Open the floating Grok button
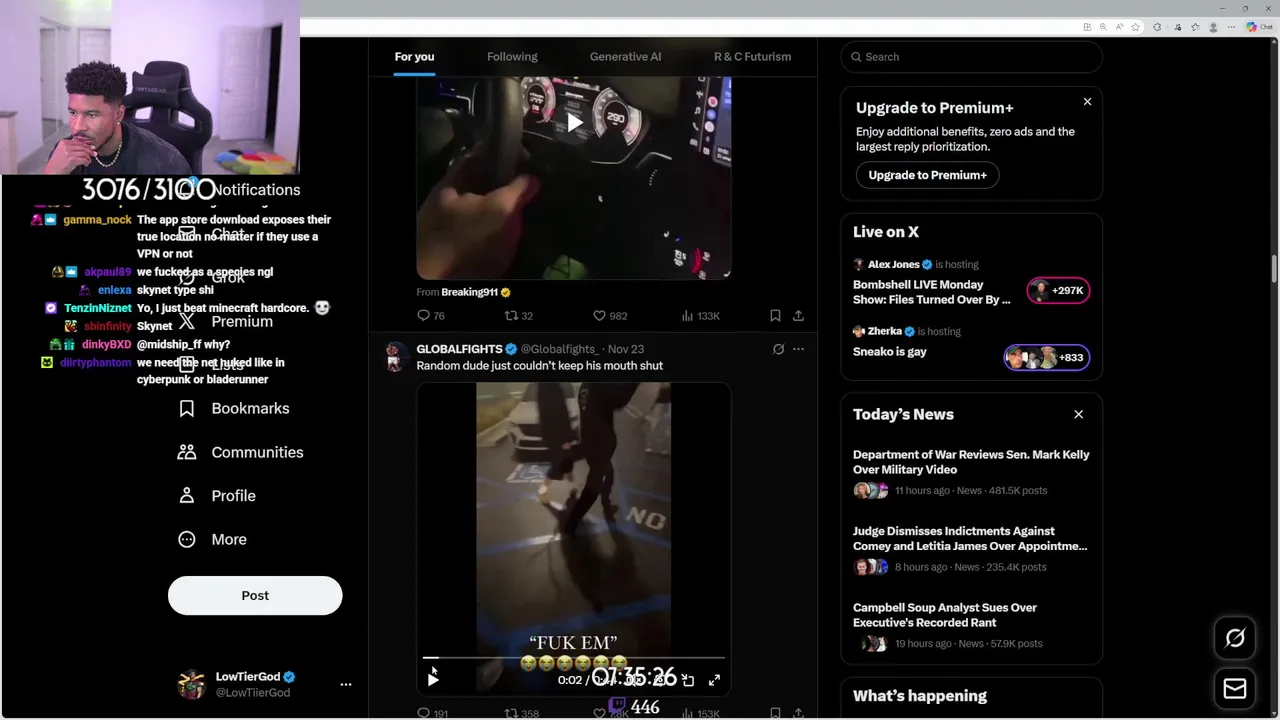Image resolution: width=1280 pixels, height=720 pixels. coord(1235,638)
